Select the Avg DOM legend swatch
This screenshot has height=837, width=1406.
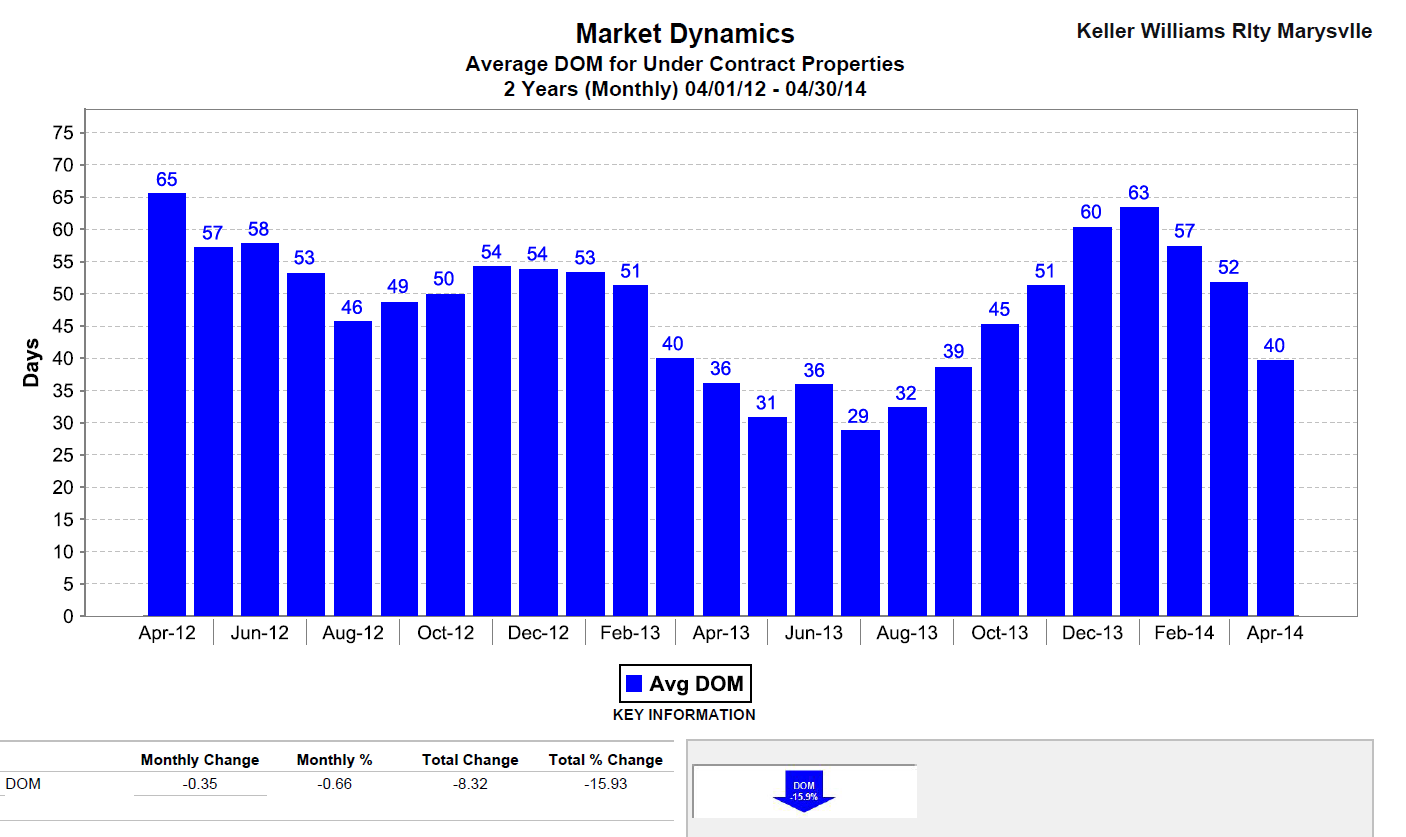point(633,683)
